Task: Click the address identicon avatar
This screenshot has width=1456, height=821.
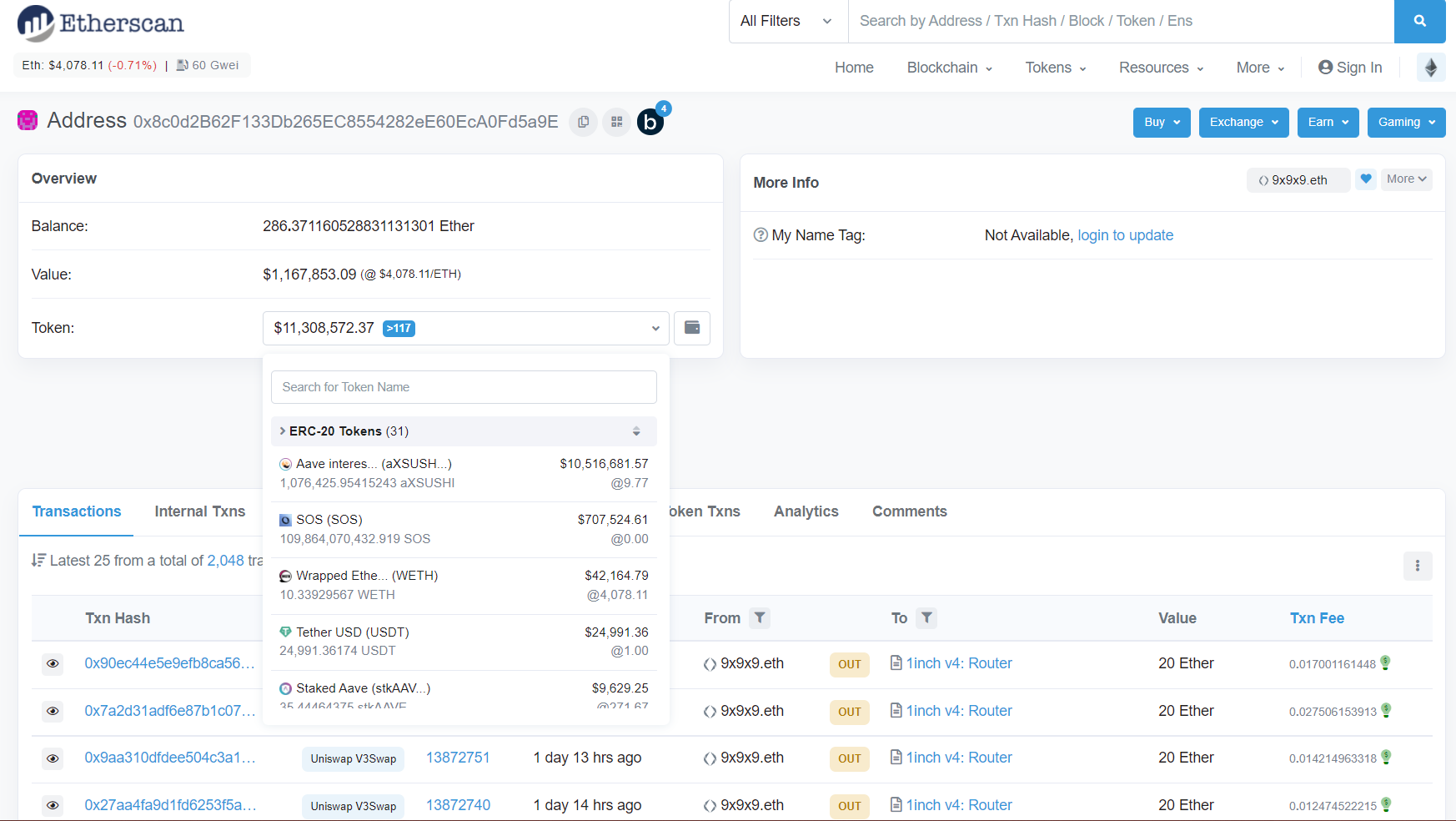Action: (28, 120)
